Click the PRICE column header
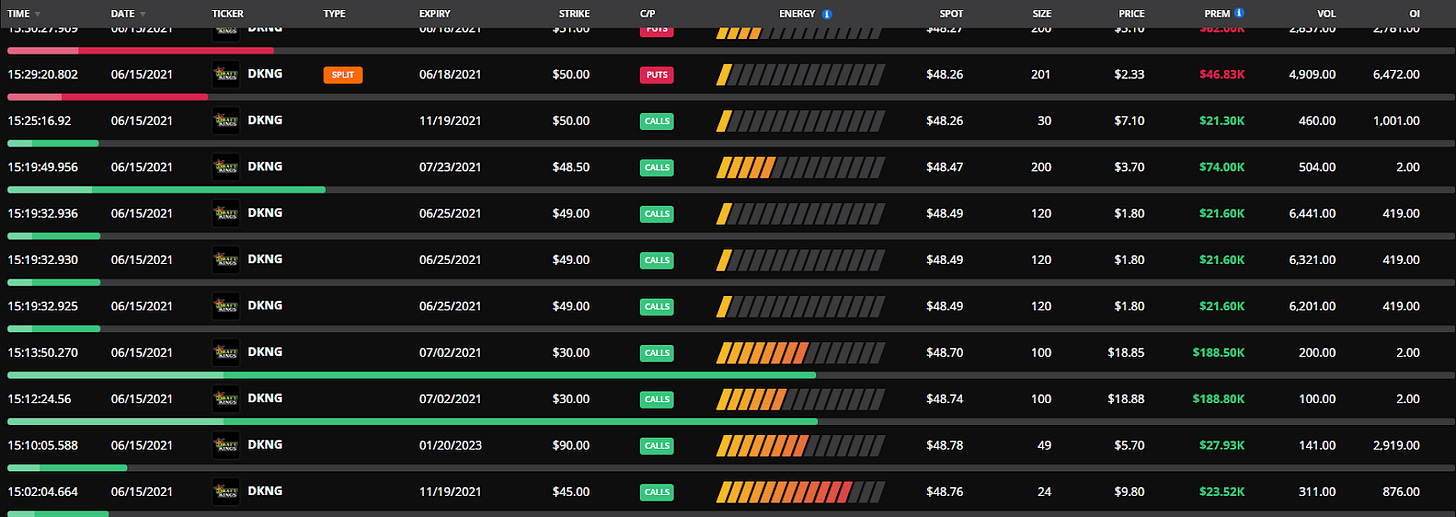 pos(1132,14)
